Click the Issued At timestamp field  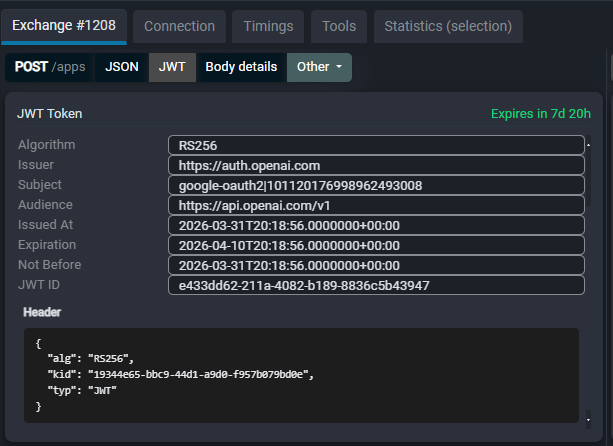376,225
